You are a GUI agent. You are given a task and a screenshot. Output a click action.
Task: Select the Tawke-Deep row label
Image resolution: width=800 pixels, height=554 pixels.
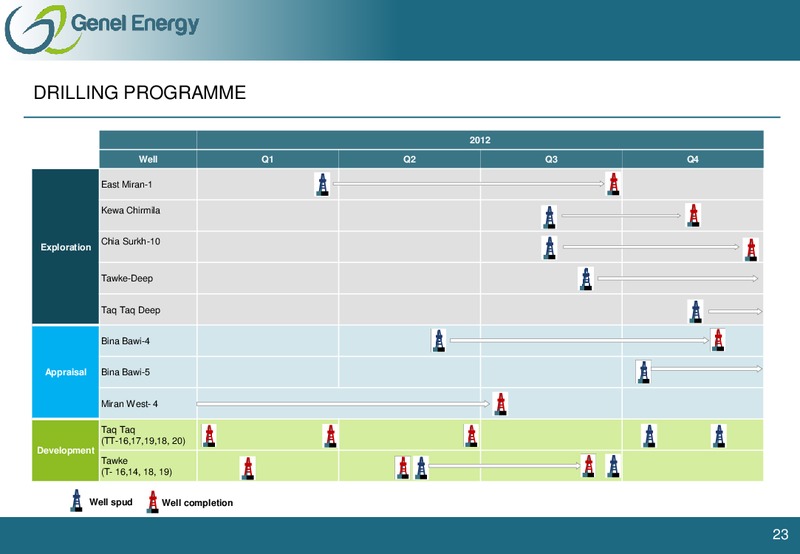pyautogui.click(x=127, y=279)
